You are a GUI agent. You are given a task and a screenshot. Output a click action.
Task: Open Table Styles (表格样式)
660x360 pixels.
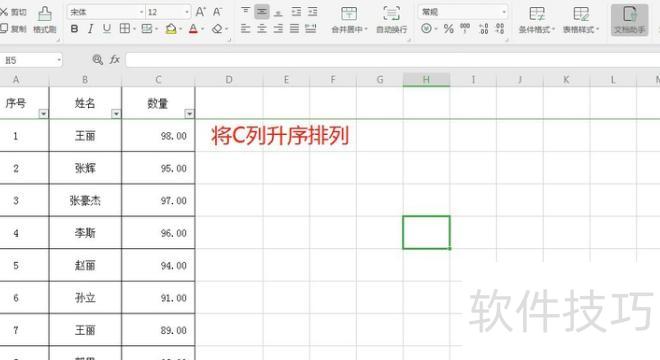tap(581, 20)
